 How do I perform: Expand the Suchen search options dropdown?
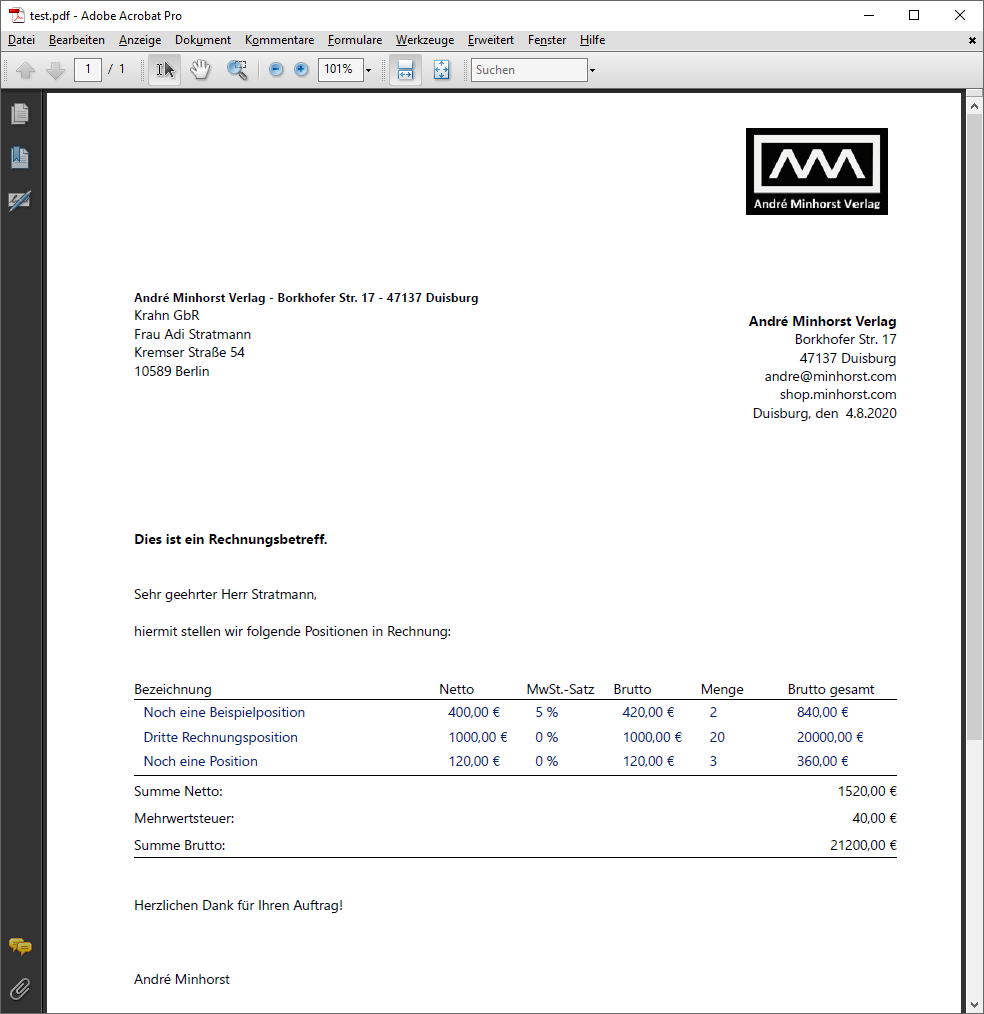[x=592, y=70]
